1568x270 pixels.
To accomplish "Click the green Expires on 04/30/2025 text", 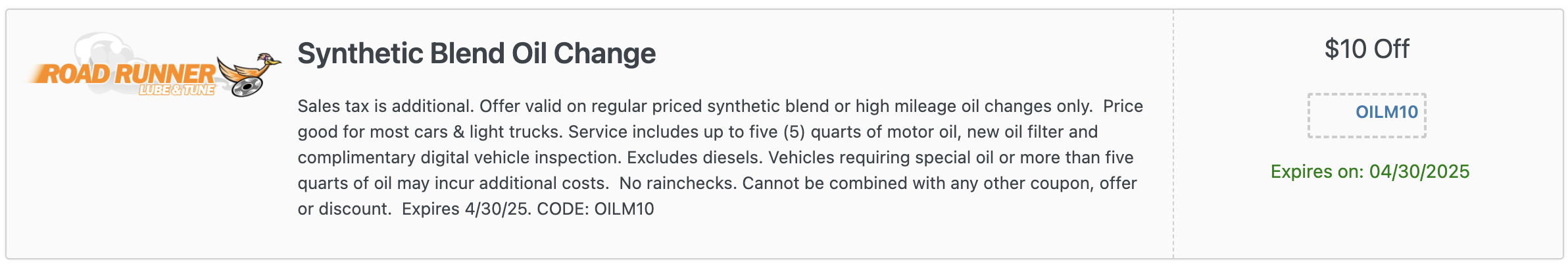I will pos(1370,172).
